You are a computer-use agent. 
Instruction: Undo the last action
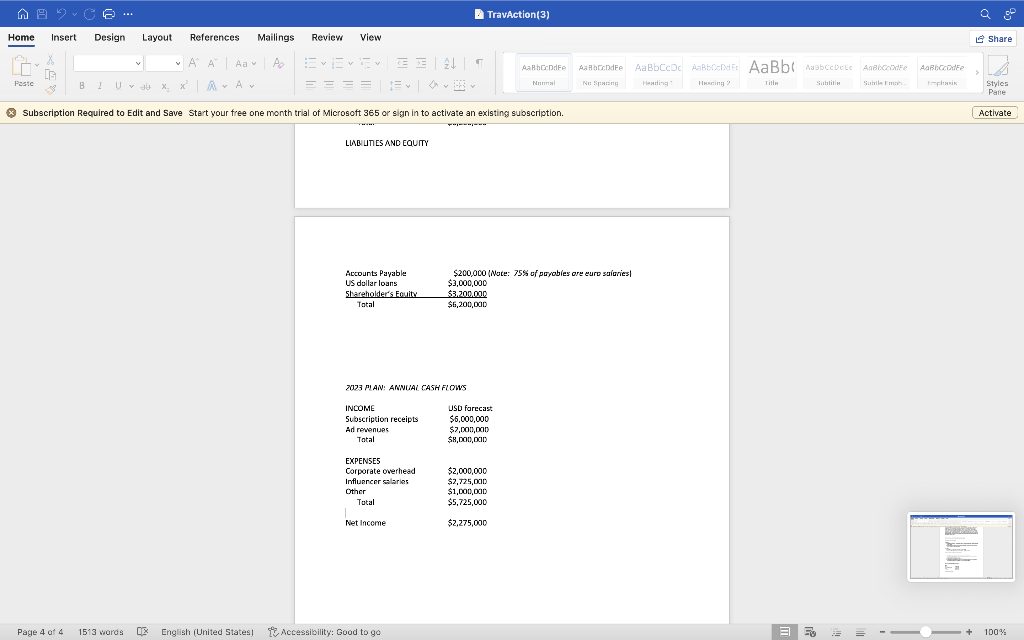point(61,14)
